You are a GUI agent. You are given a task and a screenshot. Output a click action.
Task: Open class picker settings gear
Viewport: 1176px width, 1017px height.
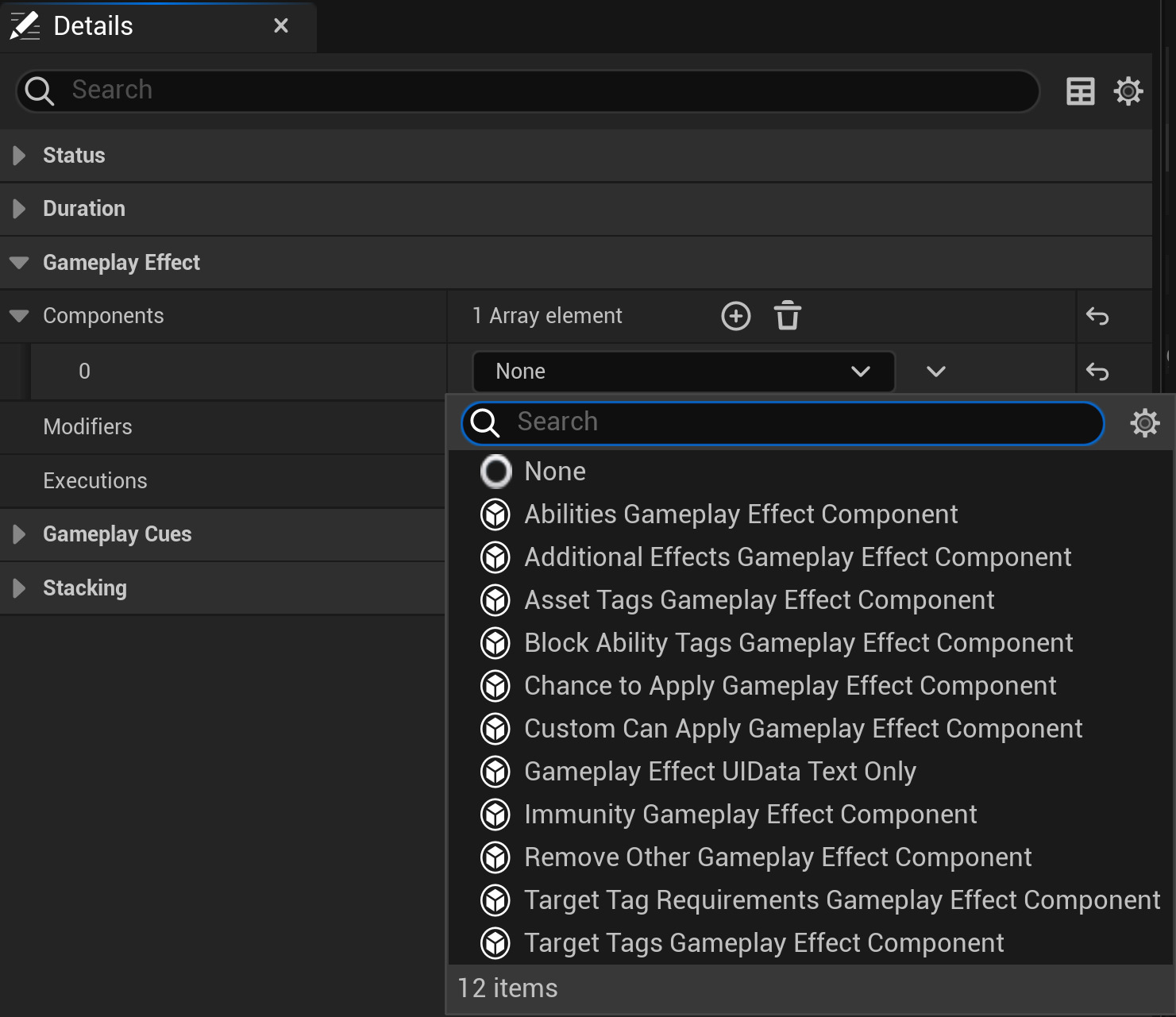(1144, 422)
